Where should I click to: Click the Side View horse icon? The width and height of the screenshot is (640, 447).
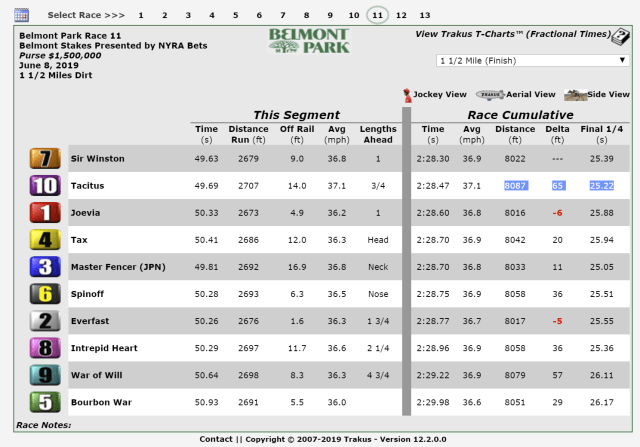point(575,95)
